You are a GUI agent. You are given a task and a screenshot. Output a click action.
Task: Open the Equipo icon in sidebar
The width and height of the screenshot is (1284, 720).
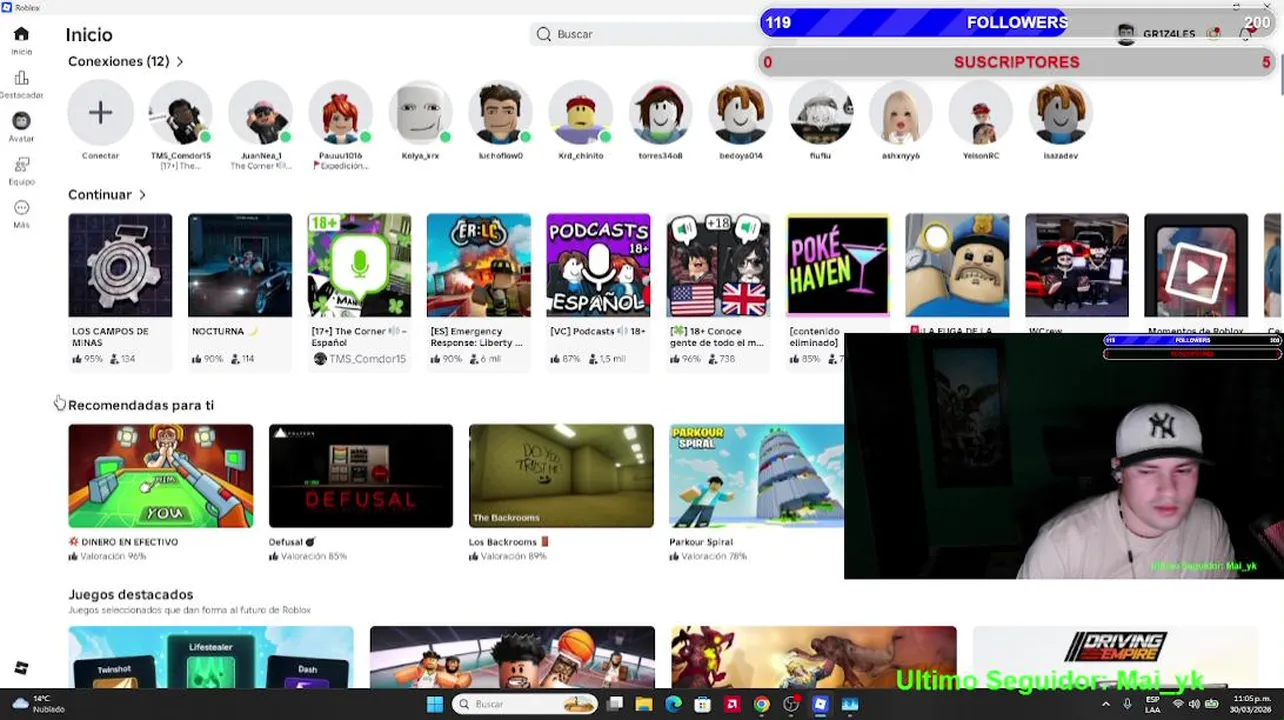pos(21,164)
